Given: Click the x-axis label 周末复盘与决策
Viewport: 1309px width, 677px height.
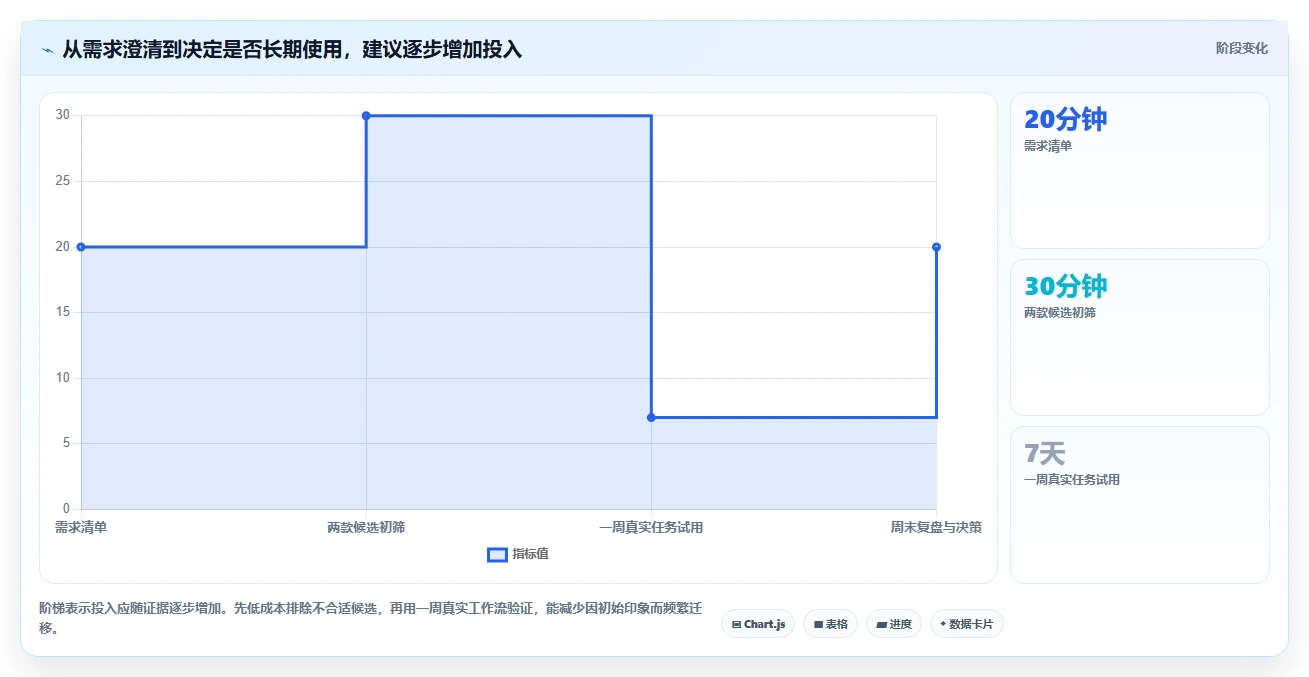Looking at the screenshot, I should [x=936, y=527].
